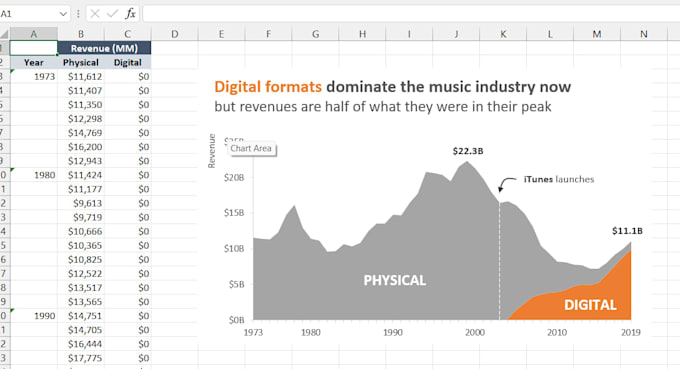Click the Select All corner triangle

(x=4, y=34)
